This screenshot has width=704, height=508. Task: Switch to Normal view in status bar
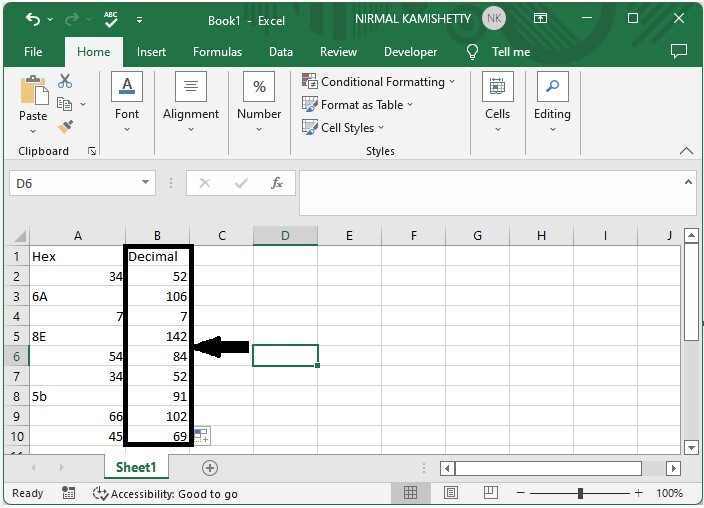point(410,493)
